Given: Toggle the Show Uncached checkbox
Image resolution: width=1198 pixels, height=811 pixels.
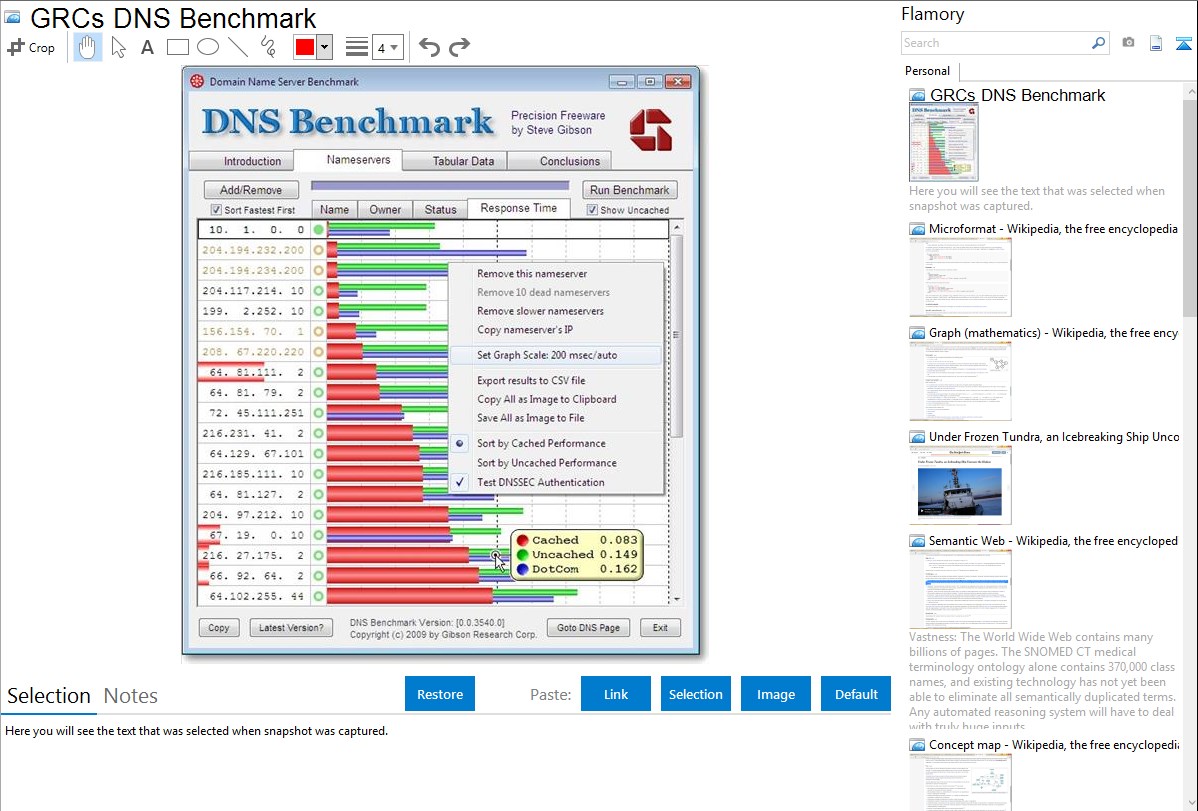Looking at the screenshot, I should pos(592,210).
